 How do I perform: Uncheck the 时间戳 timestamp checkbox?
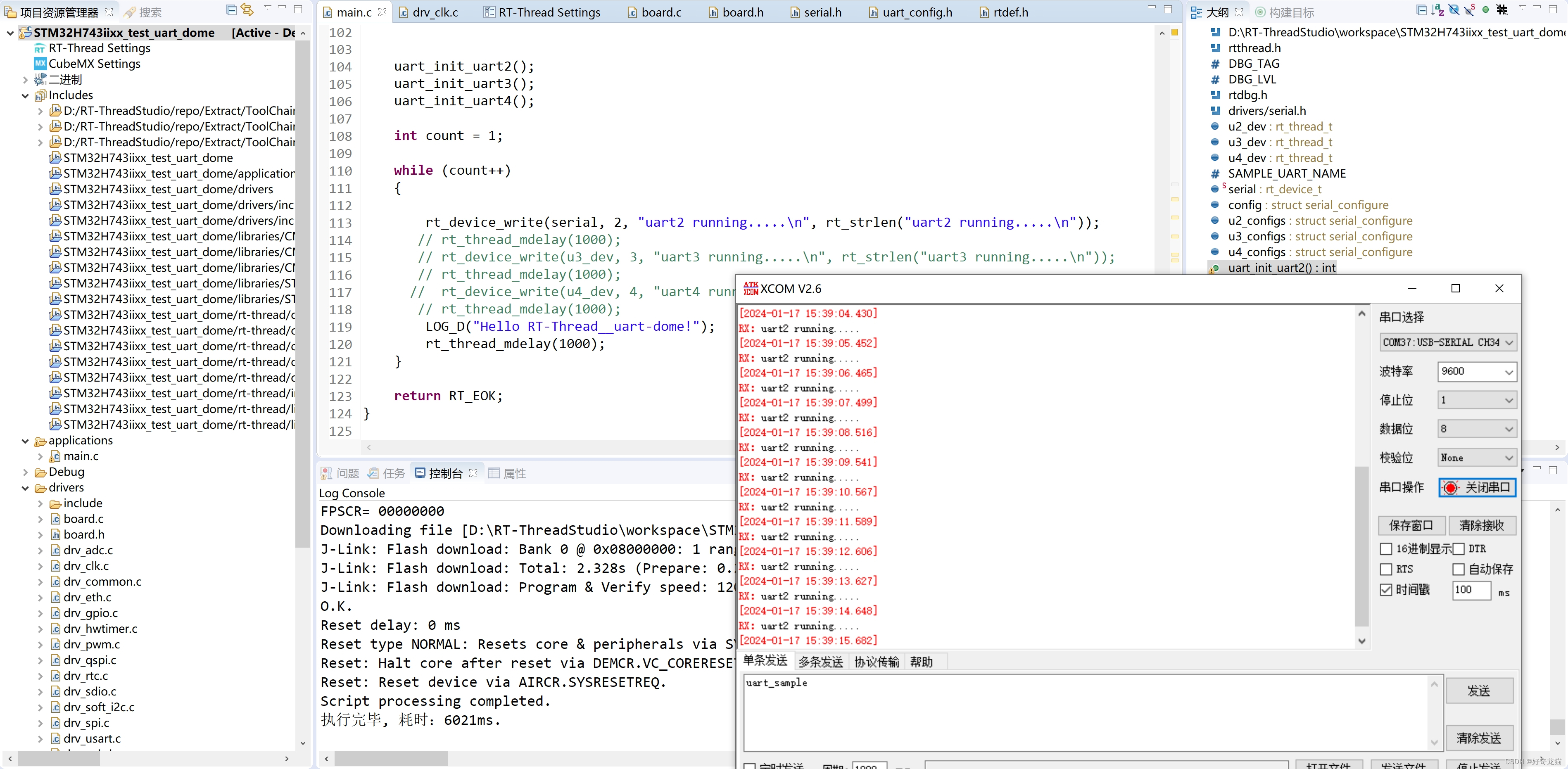click(x=1386, y=589)
